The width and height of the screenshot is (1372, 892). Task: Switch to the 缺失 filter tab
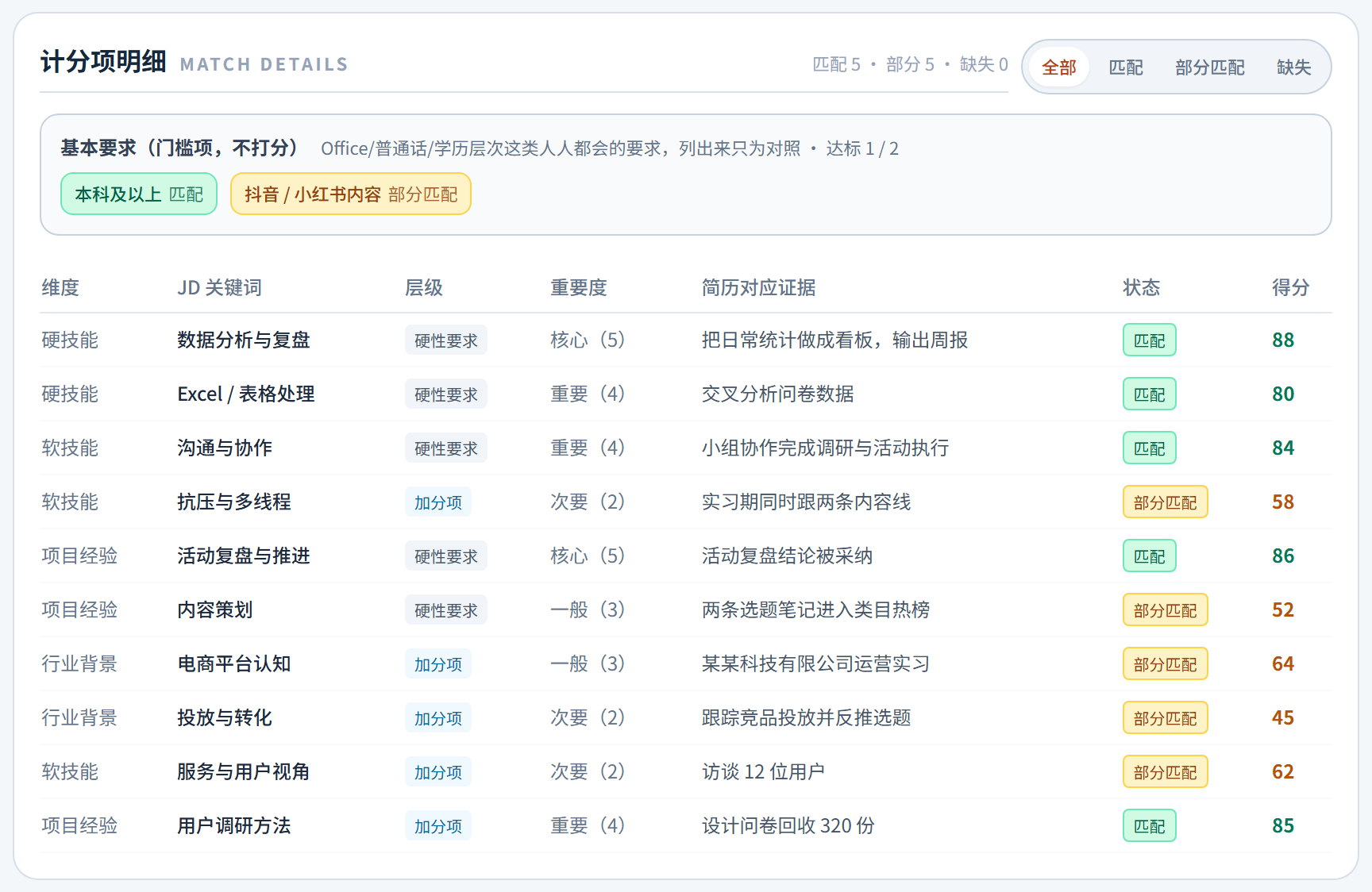(1293, 67)
